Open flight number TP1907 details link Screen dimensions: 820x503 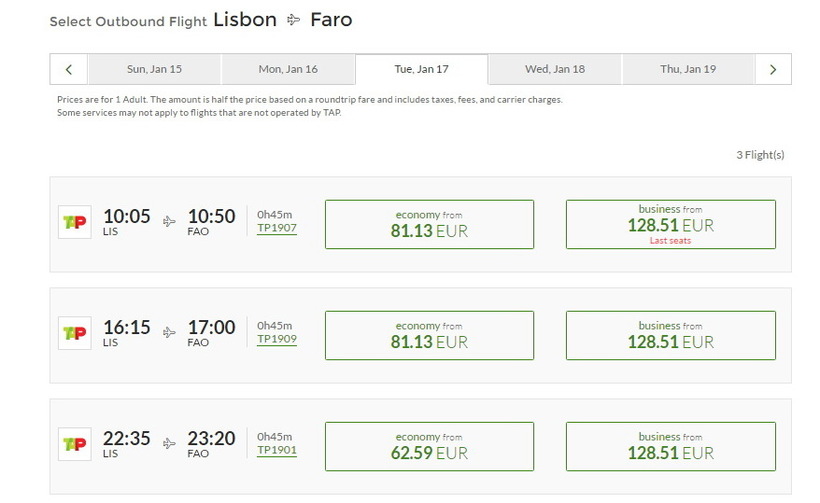tap(277, 228)
